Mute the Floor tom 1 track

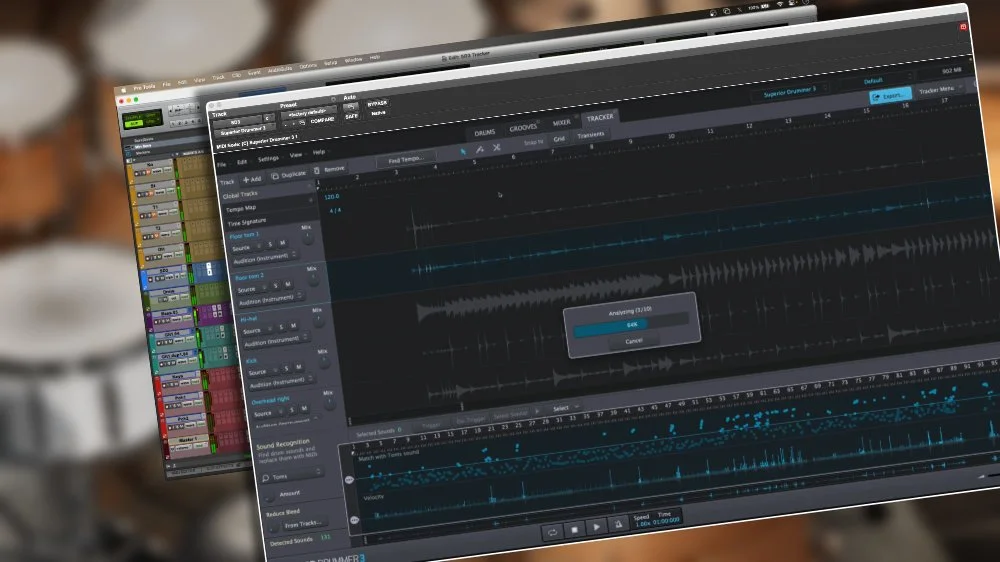click(282, 243)
